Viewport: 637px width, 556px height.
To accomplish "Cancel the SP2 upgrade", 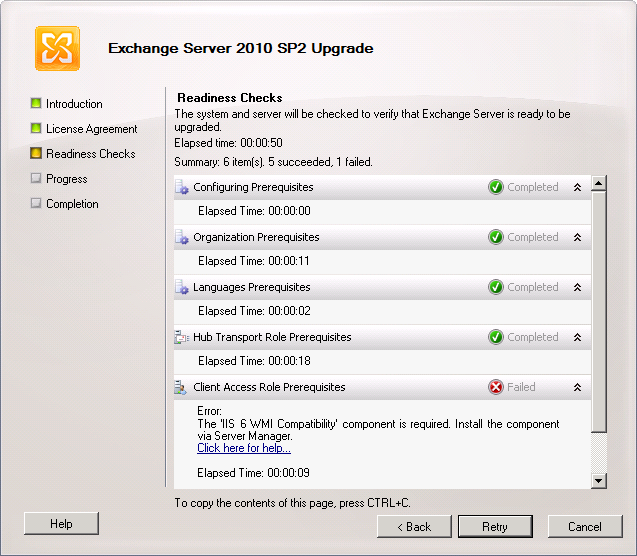I will pyautogui.click(x=585, y=527).
